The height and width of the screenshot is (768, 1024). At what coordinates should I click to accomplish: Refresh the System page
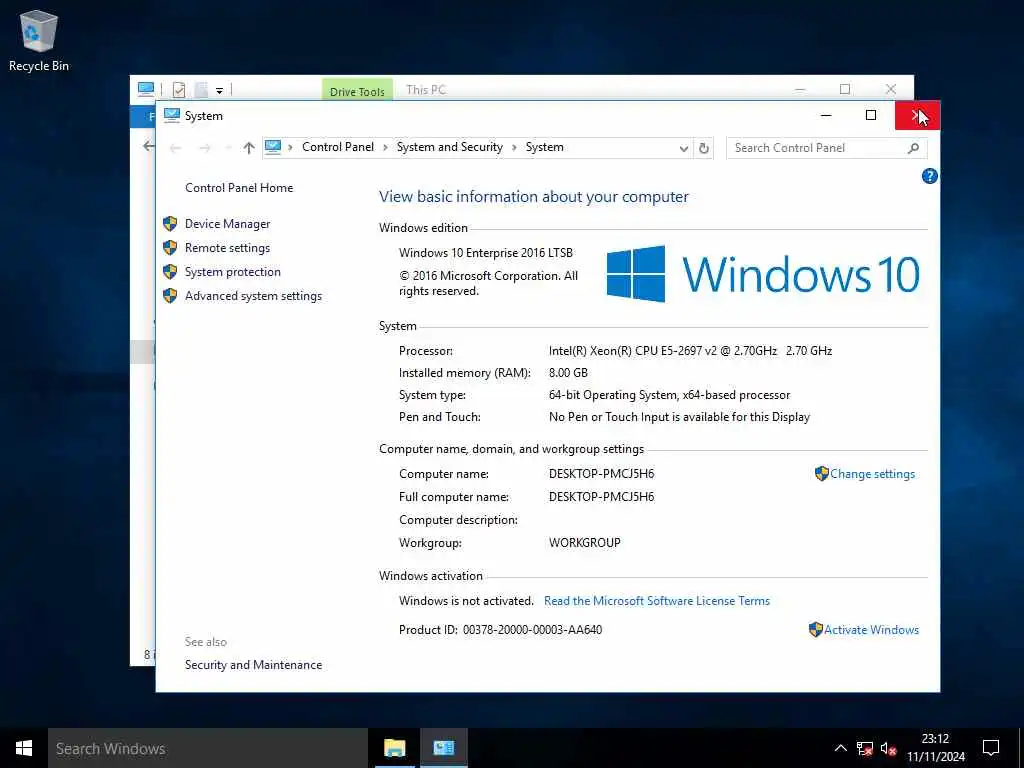point(703,148)
